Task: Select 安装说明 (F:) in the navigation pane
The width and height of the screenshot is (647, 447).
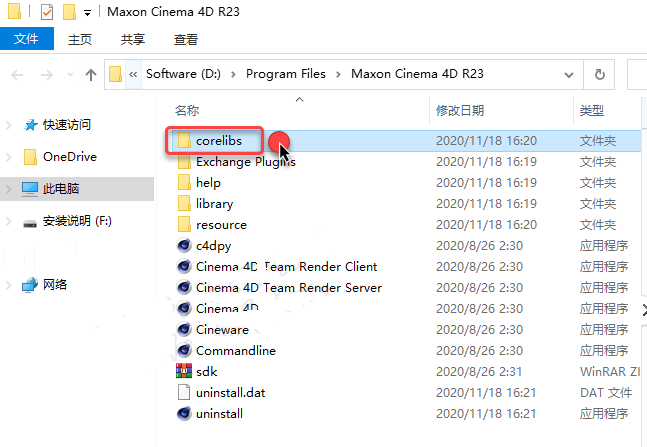Action: tap(77, 221)
